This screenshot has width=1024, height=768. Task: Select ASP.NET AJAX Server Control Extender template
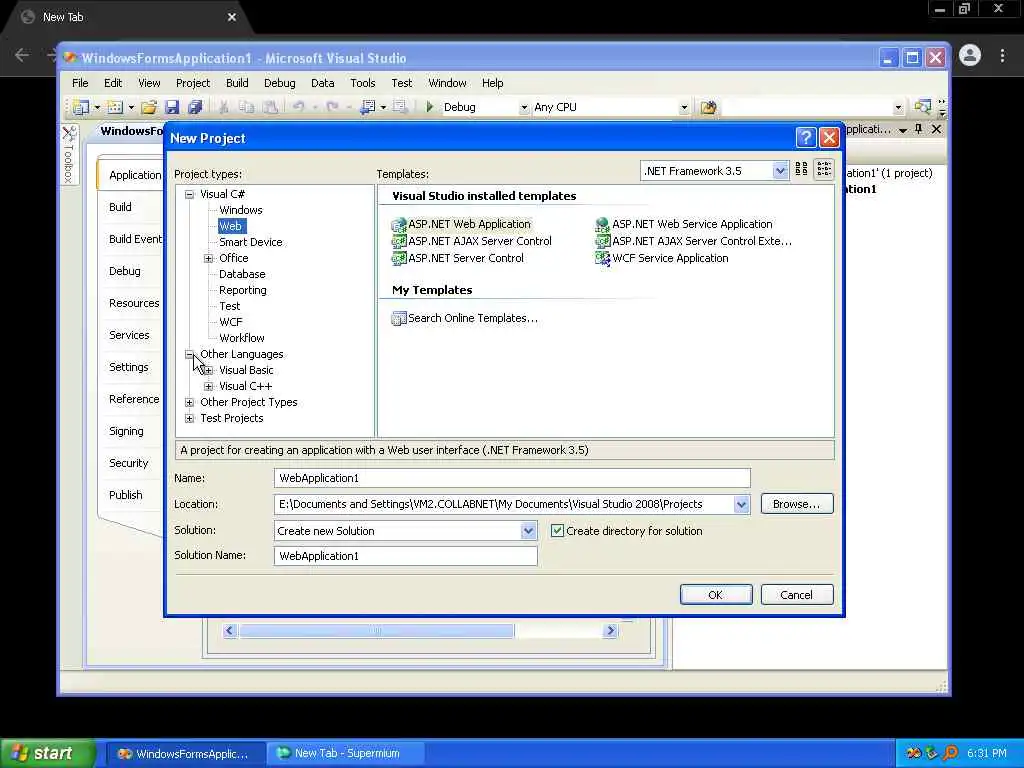(693, 241)
